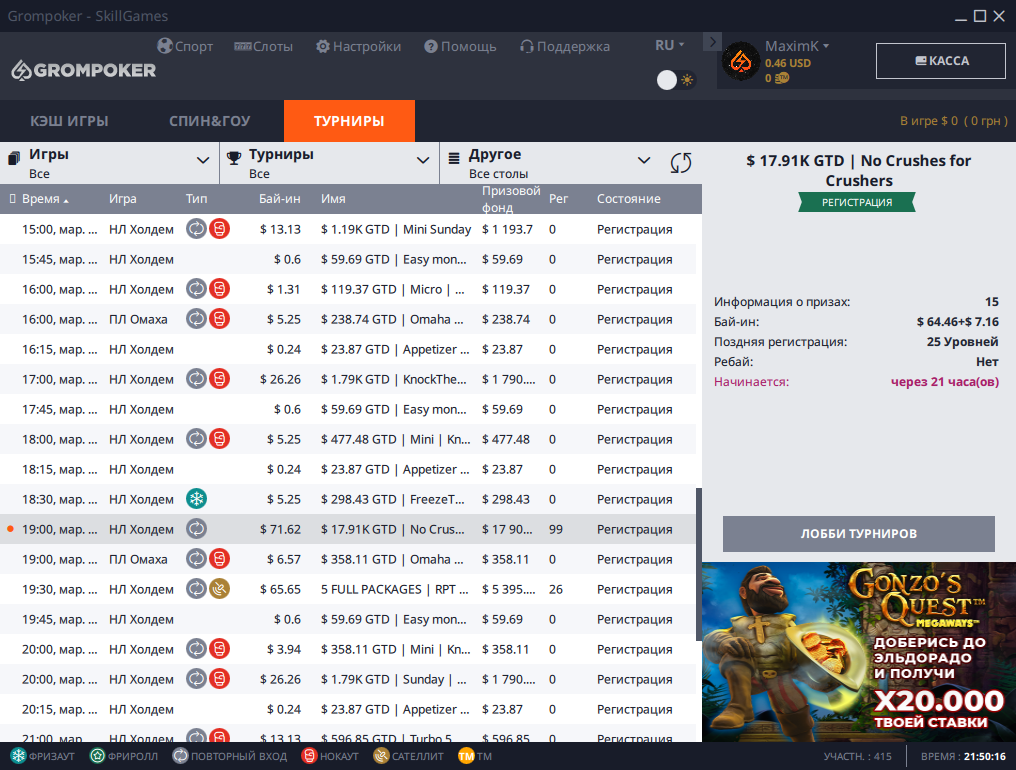This screenshot has width=1016, height=770.
Task: Click the re-entry icon on Mini Sunday row
Action: click(x=196, y=229)
